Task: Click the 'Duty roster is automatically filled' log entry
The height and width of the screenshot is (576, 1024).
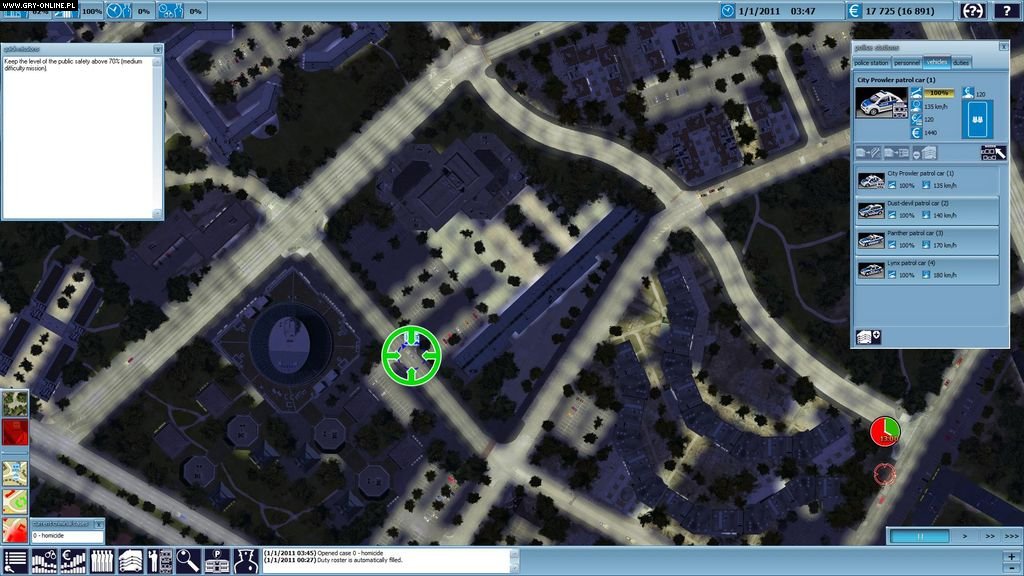Action: [x=333, y=560]
